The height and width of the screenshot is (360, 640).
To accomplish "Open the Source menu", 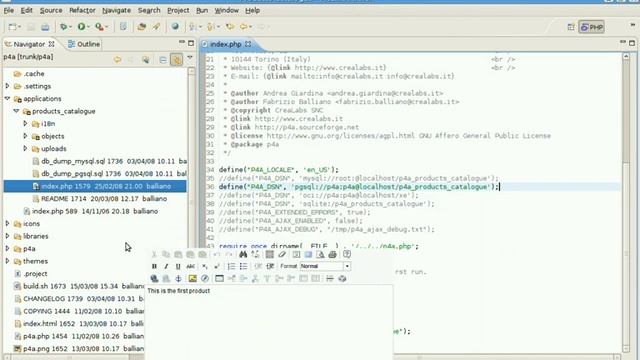I will point(51,10).
